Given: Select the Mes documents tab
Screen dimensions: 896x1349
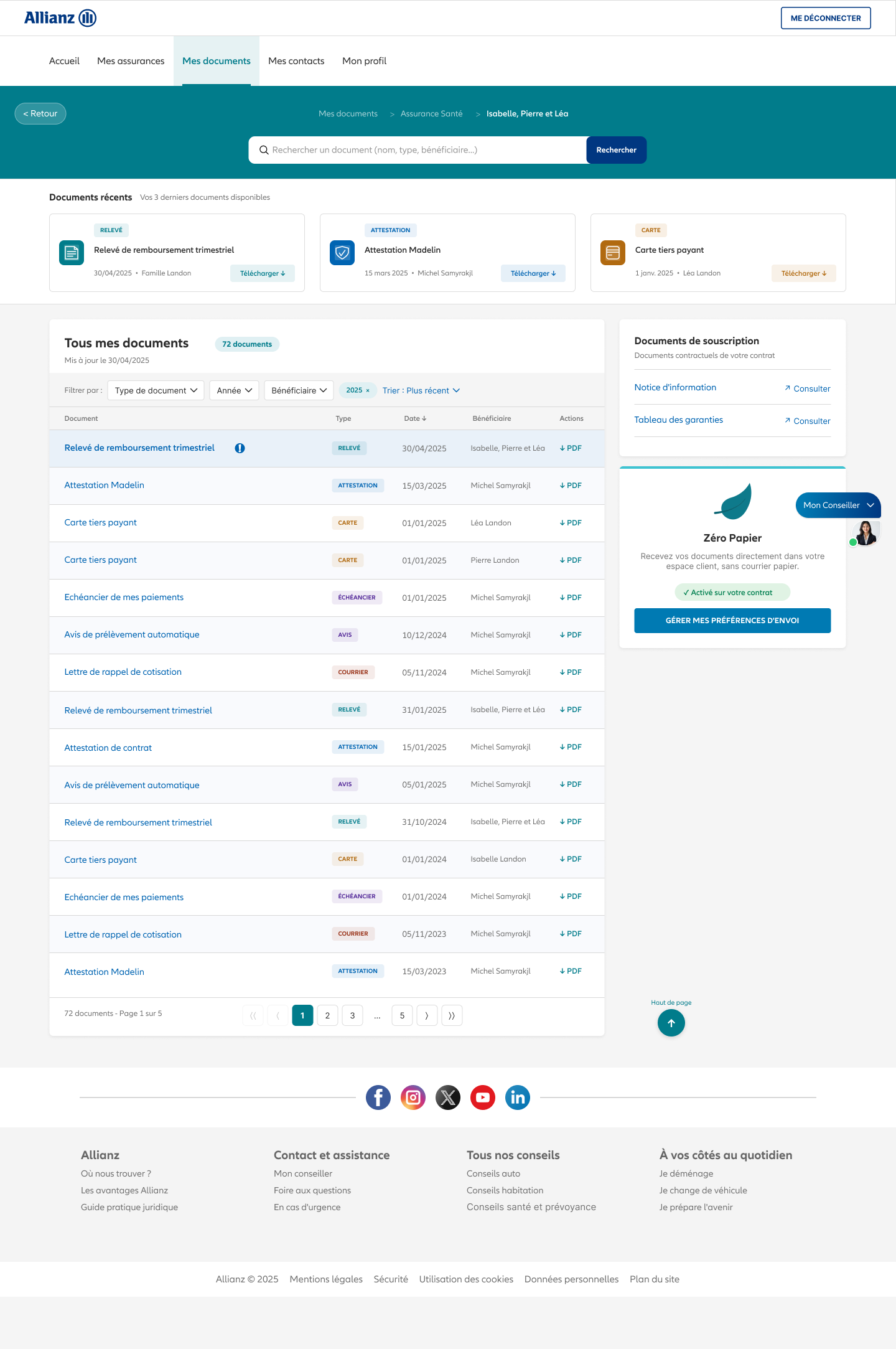Looking at the screenshot, I should click(x=217, y=61).
